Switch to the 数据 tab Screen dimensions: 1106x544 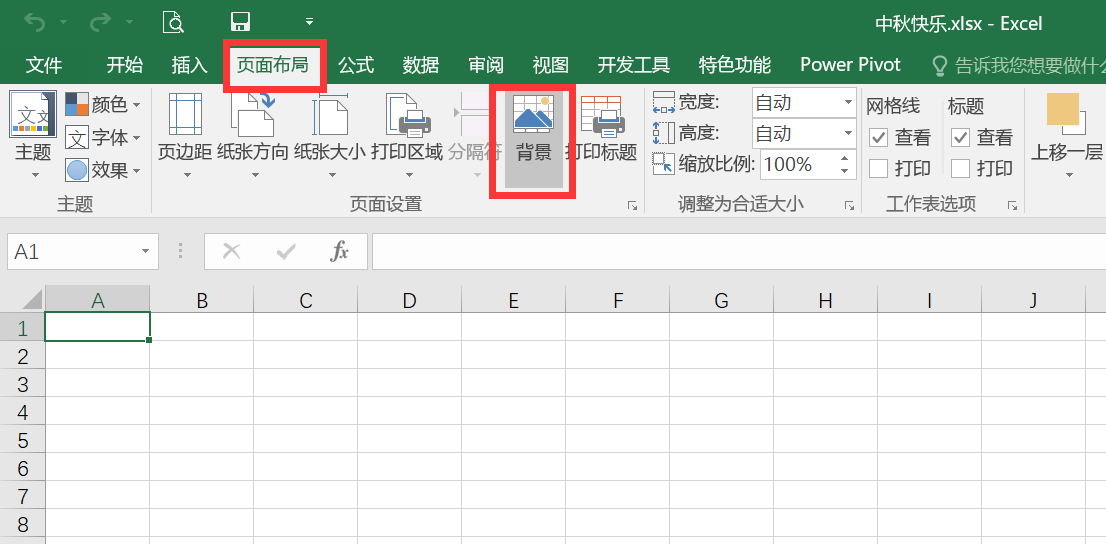[x=421, y=66]
